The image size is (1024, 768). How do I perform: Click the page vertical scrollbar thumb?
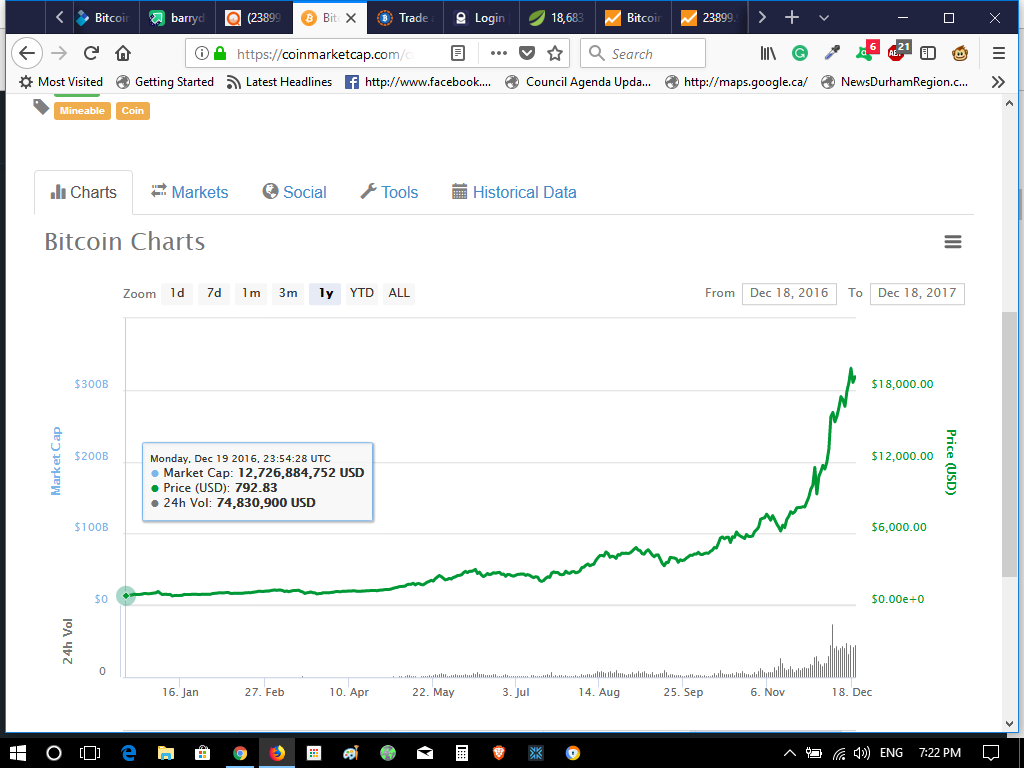click(x=1009, y=444)
